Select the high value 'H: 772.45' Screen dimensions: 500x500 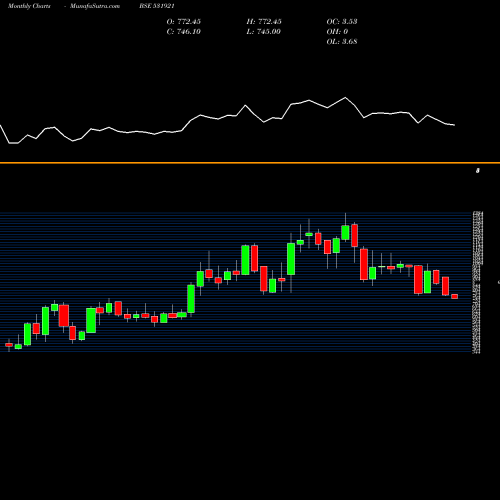tap(264, 22)
